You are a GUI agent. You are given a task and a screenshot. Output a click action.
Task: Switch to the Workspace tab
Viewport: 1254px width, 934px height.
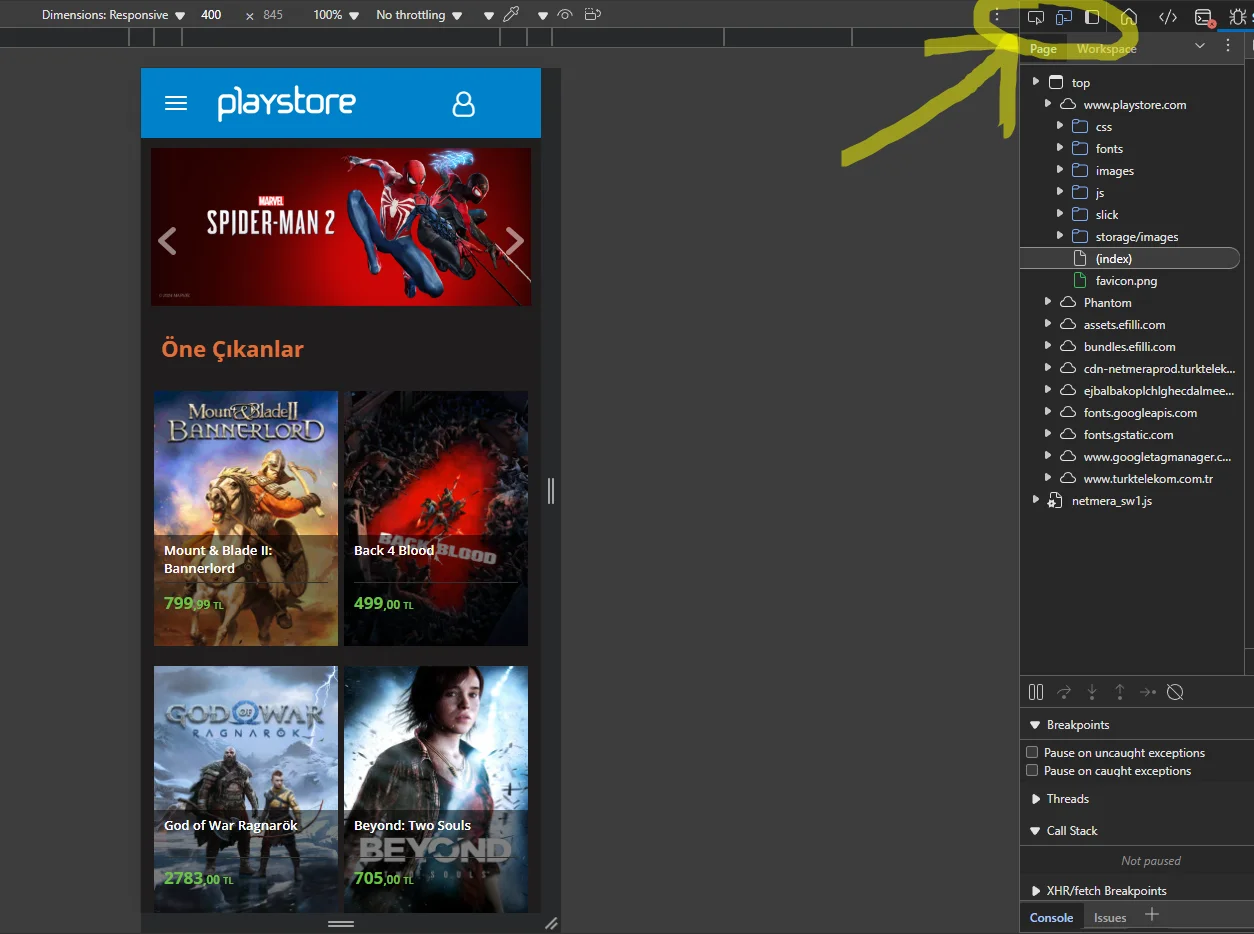[x=1106, y=49]
